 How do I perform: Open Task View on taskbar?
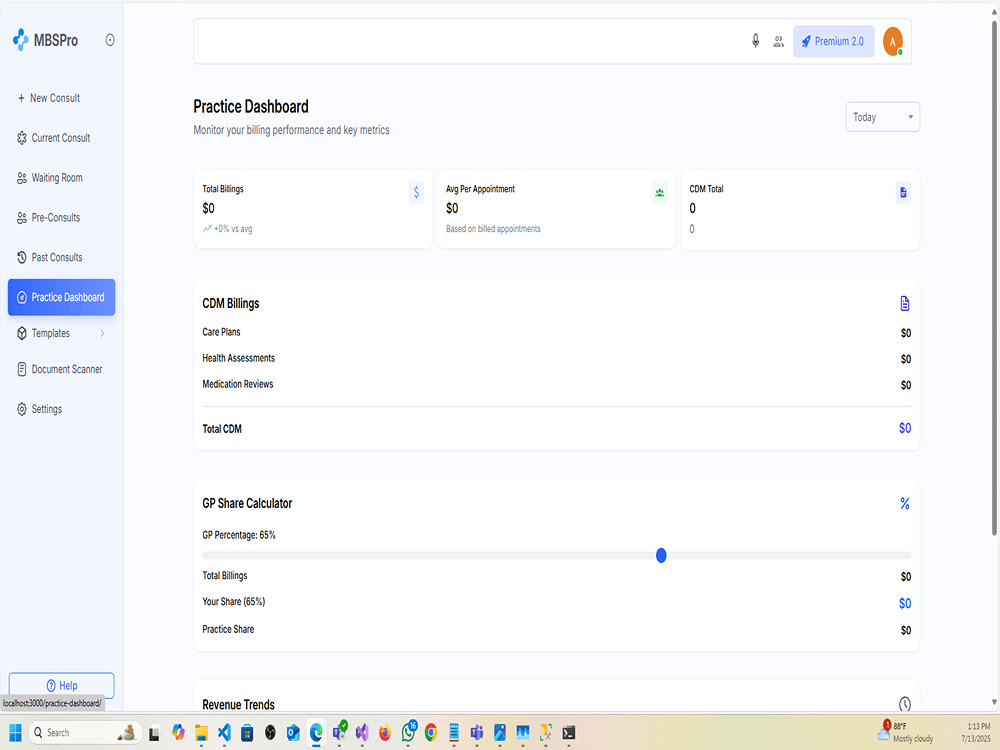point(154,733)
